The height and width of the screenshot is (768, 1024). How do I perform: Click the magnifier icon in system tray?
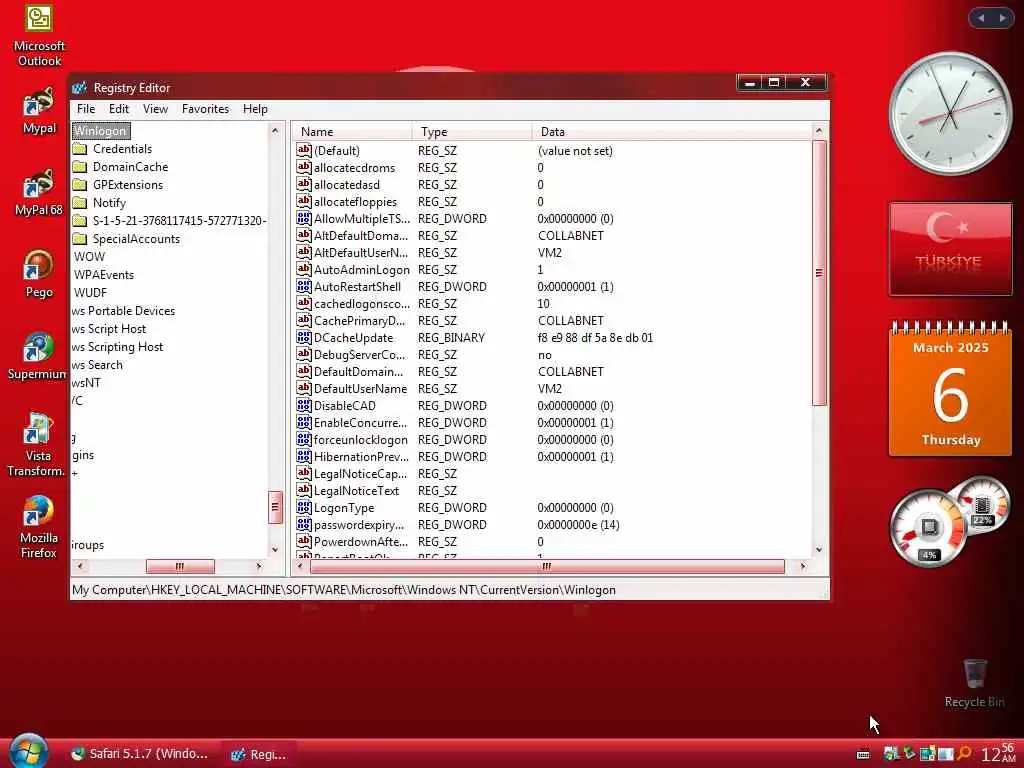(x=964, y=754)
